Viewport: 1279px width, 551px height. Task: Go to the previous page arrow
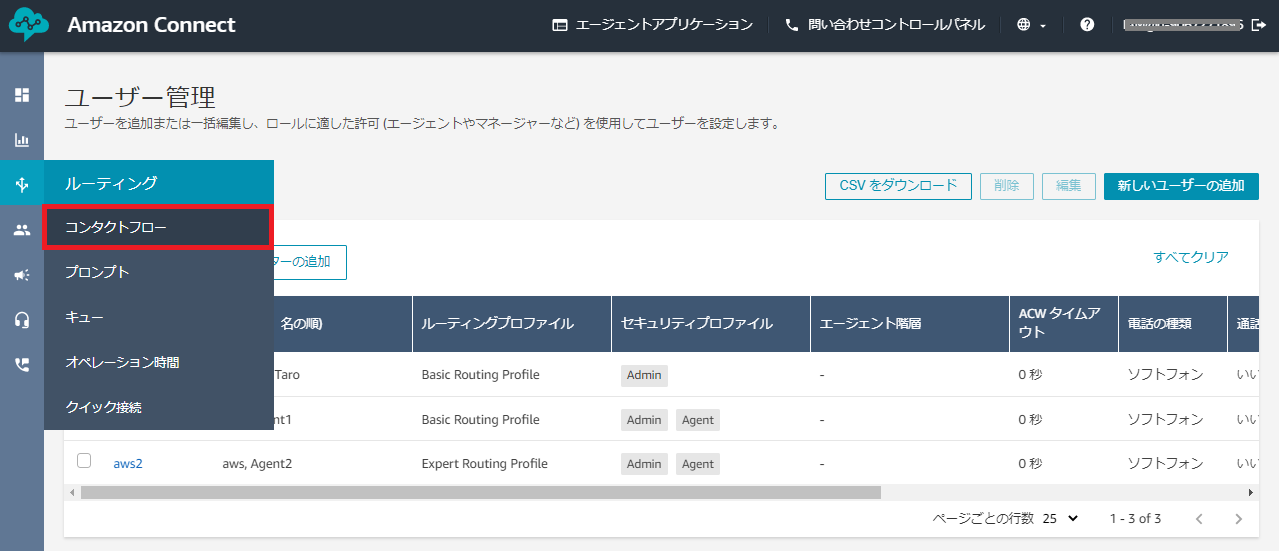(x=1199, y=519)
